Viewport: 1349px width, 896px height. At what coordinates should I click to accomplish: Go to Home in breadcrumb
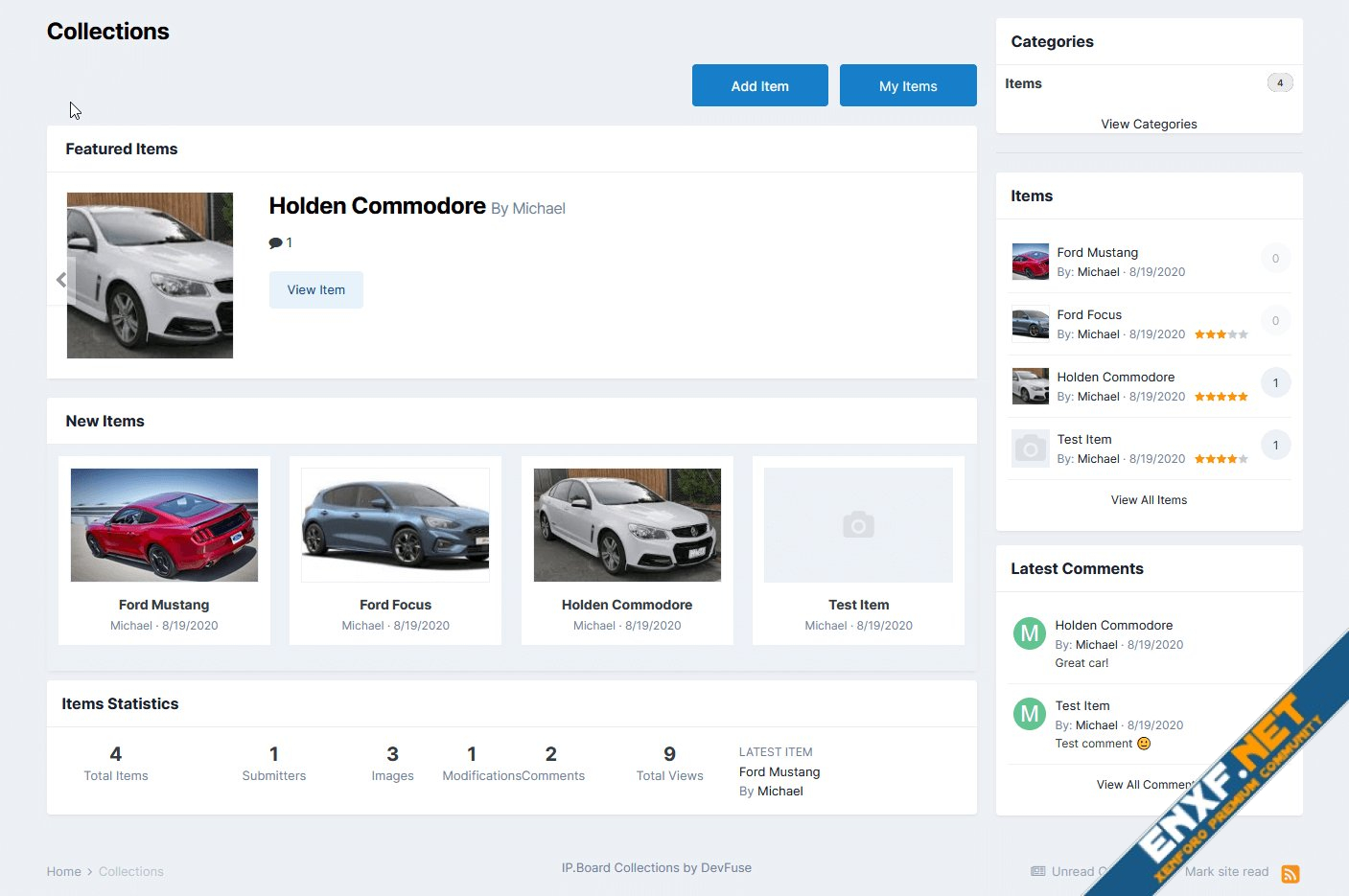(63, 872)
